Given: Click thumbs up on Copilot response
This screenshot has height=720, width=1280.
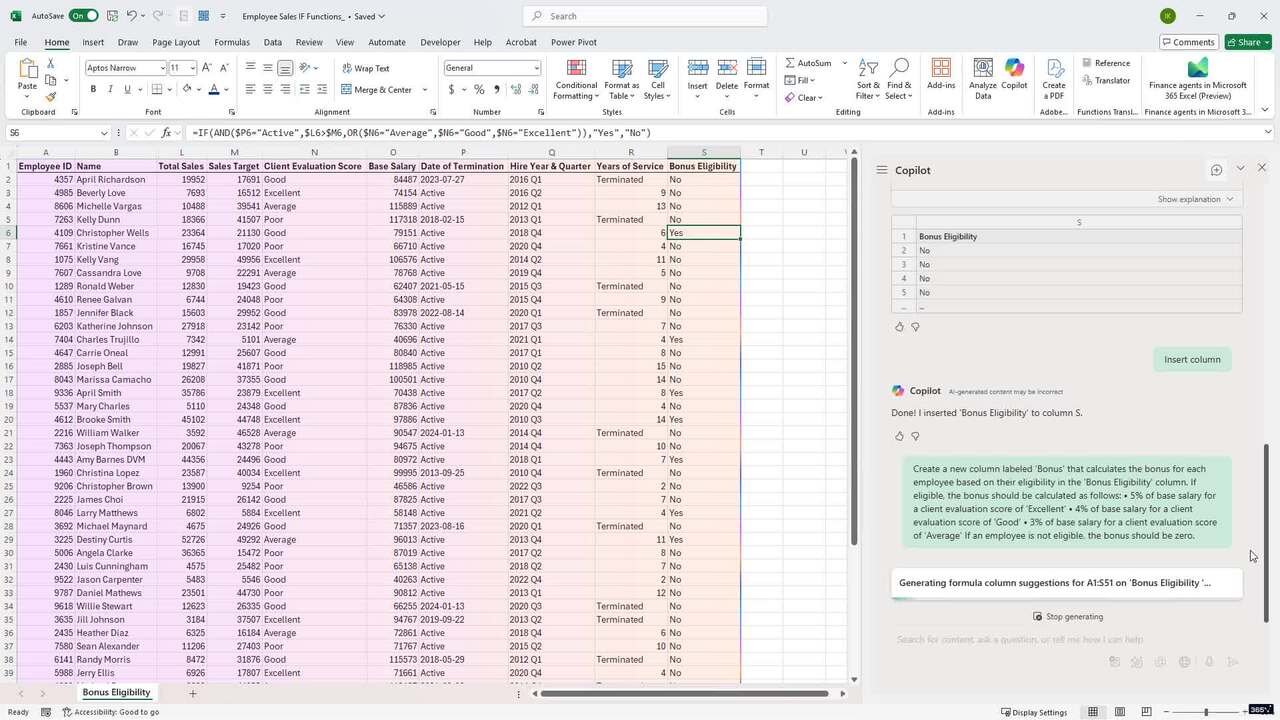Looking at the screenshot, I should pos(899,436).
